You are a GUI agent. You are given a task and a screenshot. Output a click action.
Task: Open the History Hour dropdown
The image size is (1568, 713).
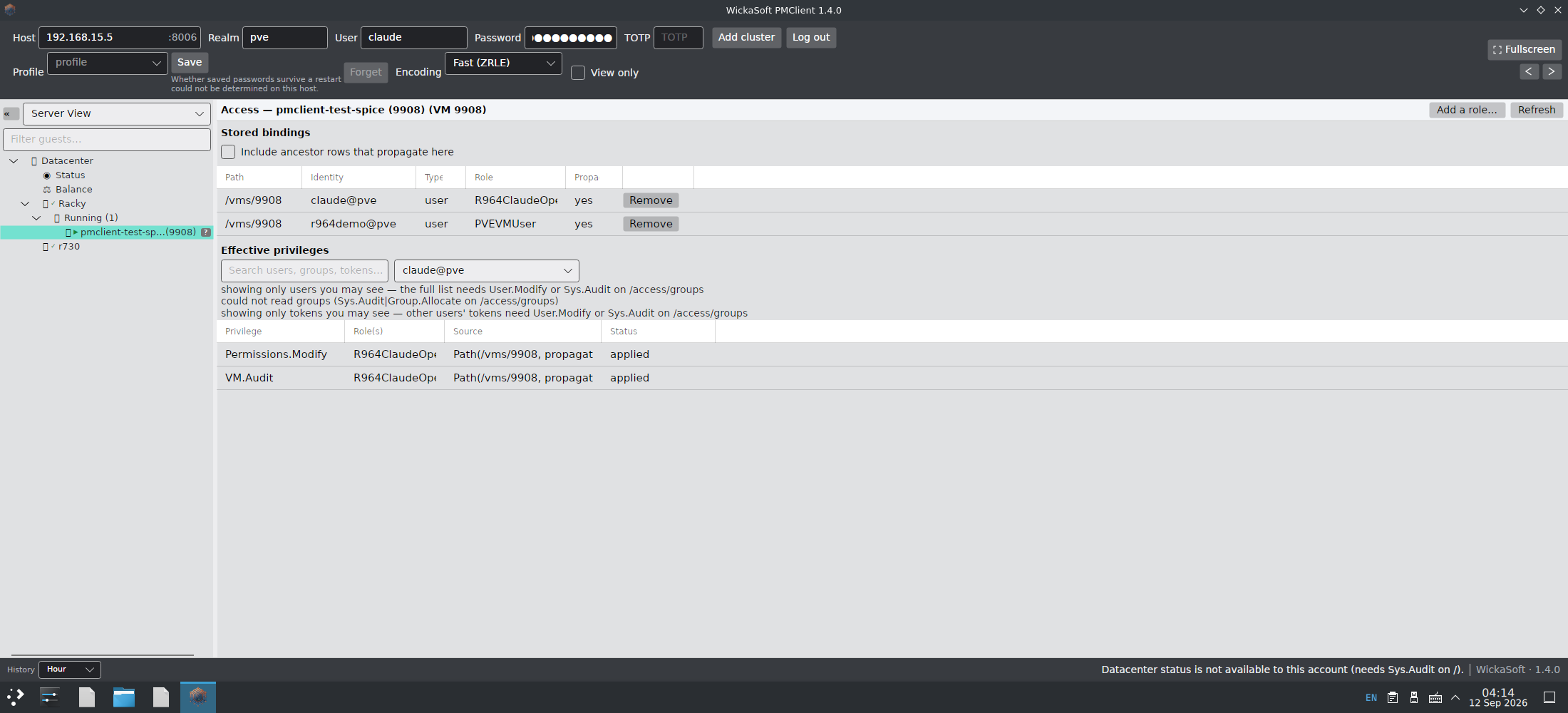(70, 670)
